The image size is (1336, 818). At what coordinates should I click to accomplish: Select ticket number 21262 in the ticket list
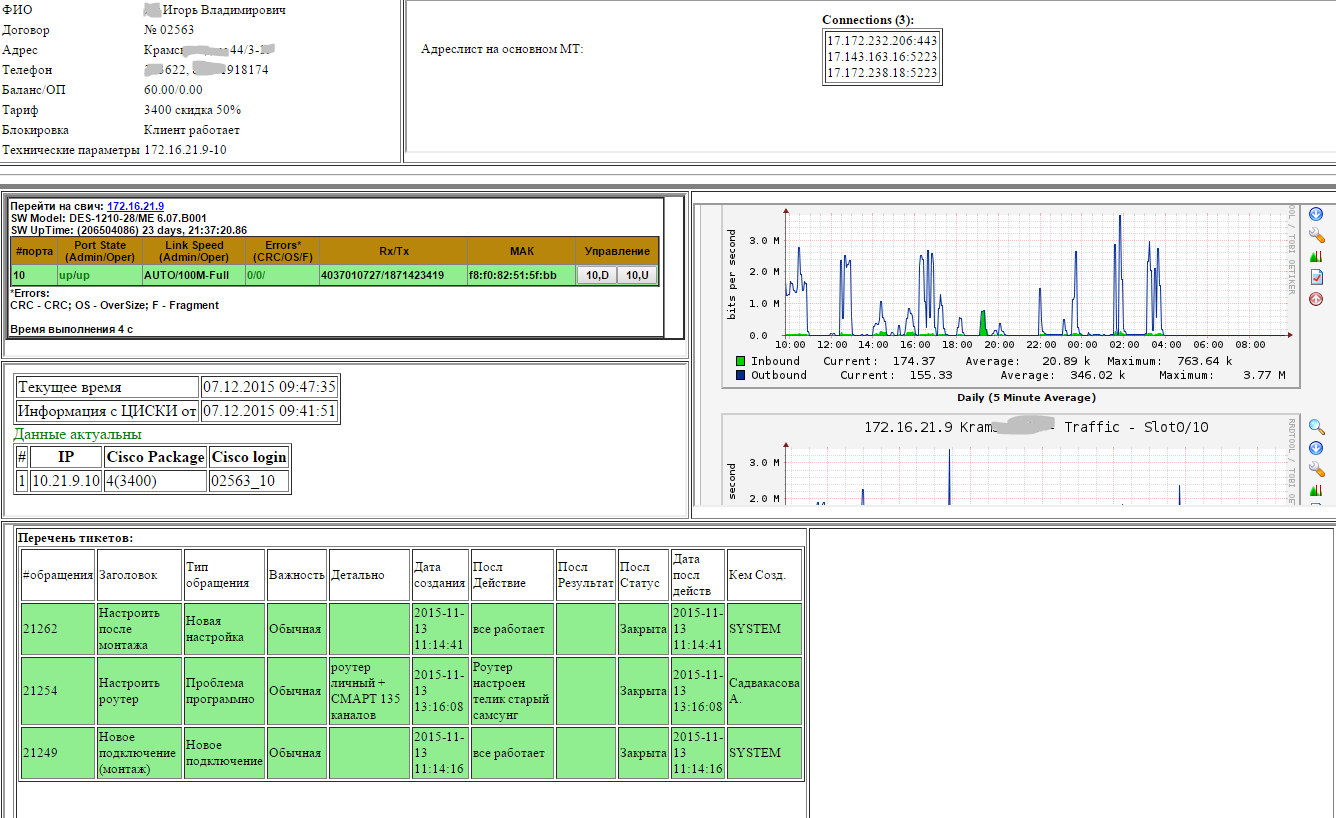click(x=40, y=629)
